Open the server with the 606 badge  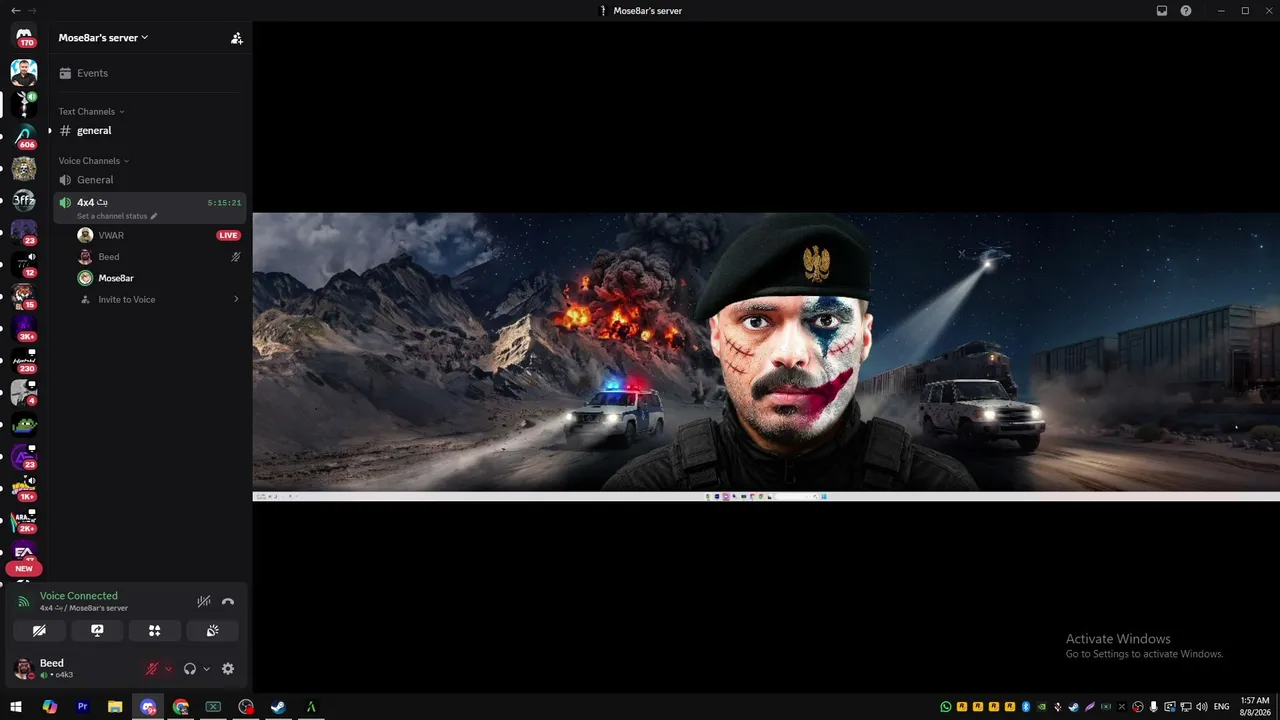(24, 136)
